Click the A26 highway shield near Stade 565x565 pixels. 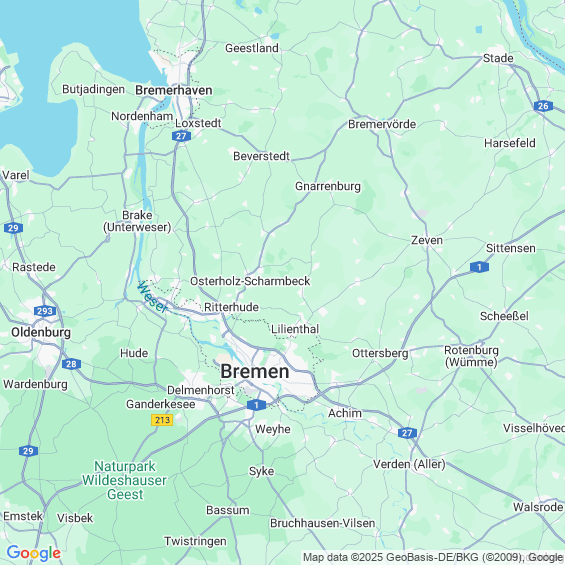click(543, 106)
